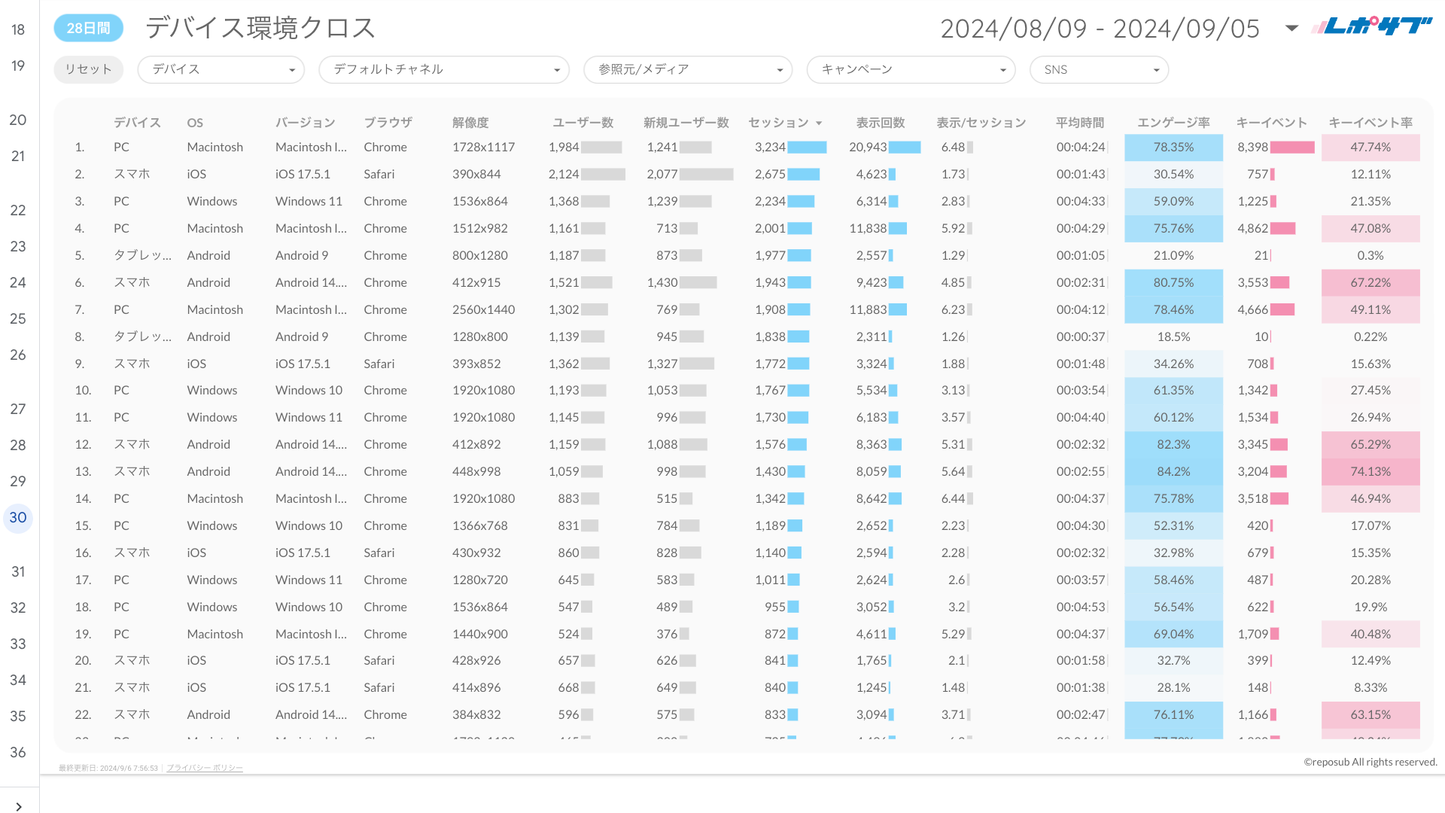This screenshot has height=813, width=1445.
Task: Click the 84.2% engagement rate cell
Action: coord(1173,471)
